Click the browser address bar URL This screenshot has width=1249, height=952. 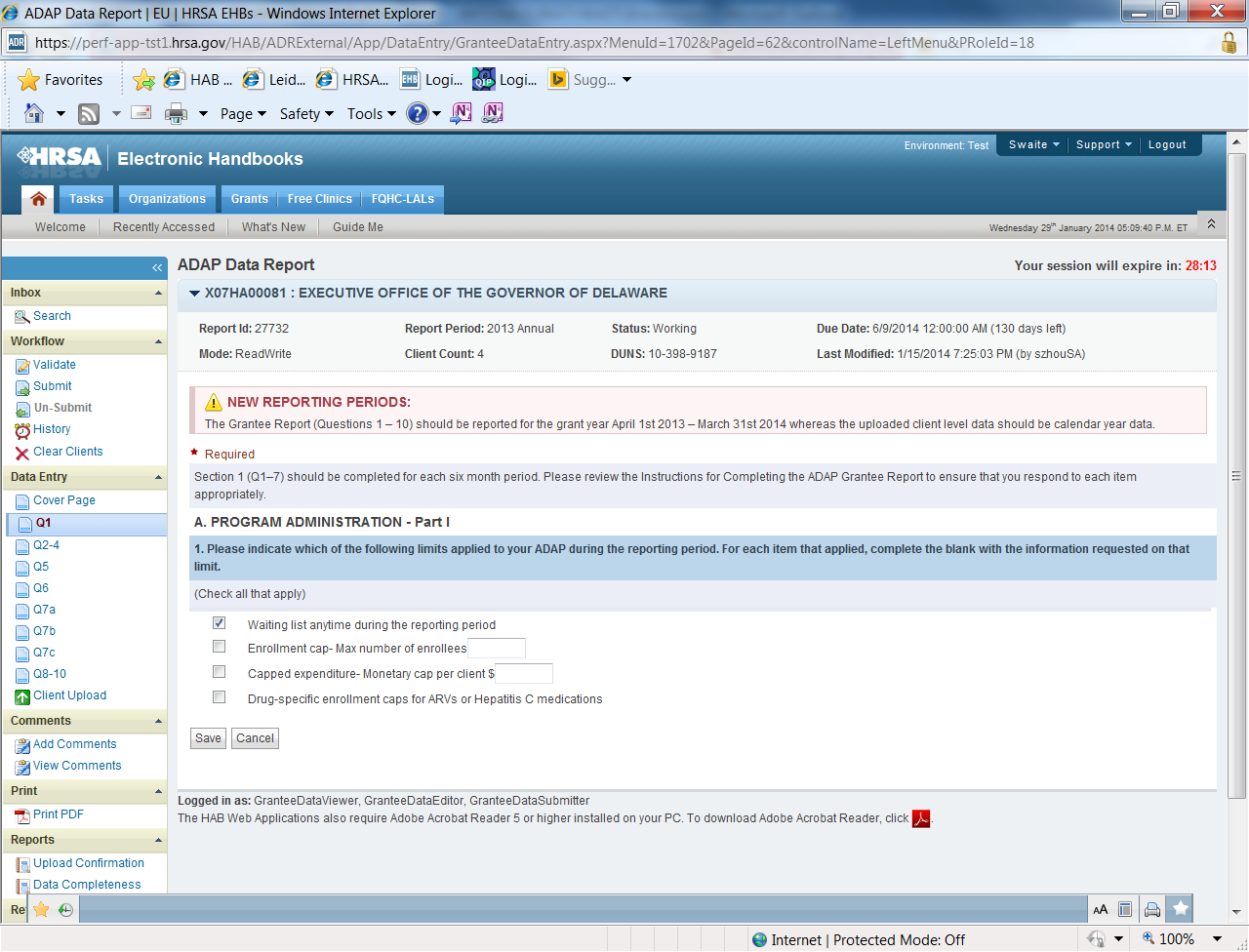pyautogui.click(x=535, y=43)
